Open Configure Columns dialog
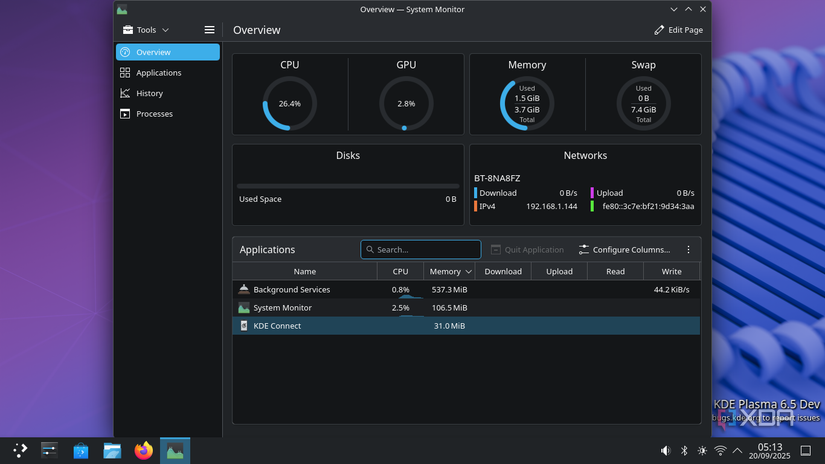The image size is (825, 464). click(x=625, y=249)
